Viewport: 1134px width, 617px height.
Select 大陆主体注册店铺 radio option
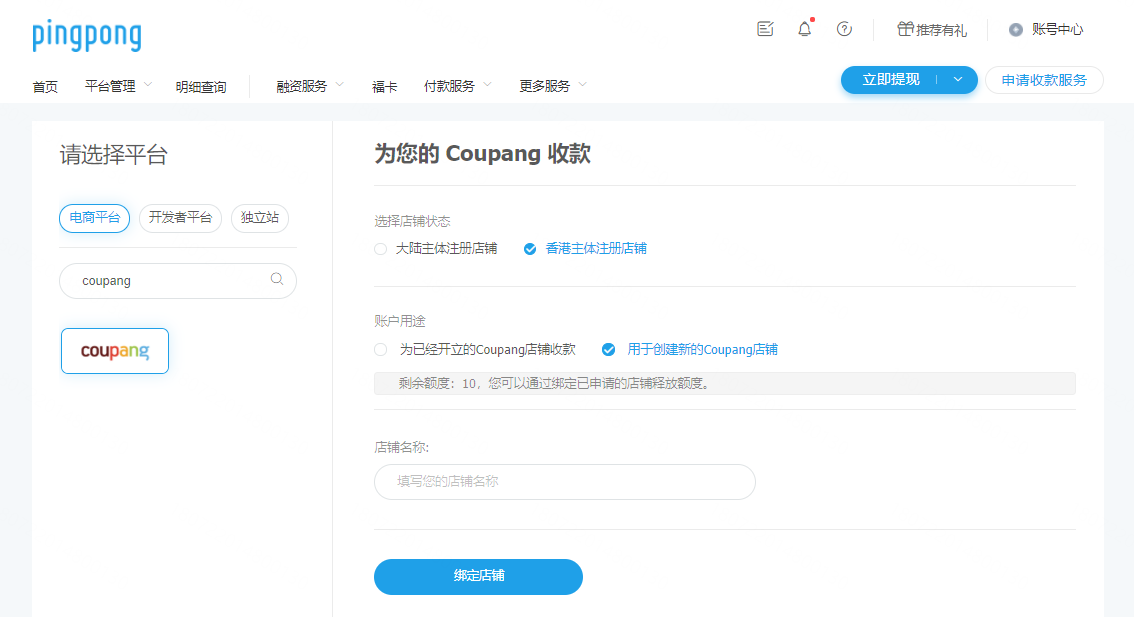(380, 249)
